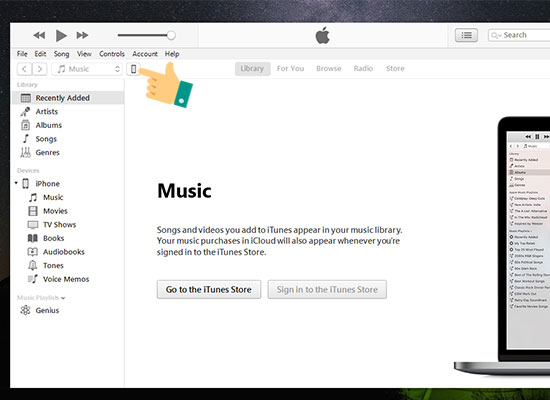Start playback with the Play button
The width and height of the screenshot is (550, 400).
pyautogui.click(x=61, y=35)
